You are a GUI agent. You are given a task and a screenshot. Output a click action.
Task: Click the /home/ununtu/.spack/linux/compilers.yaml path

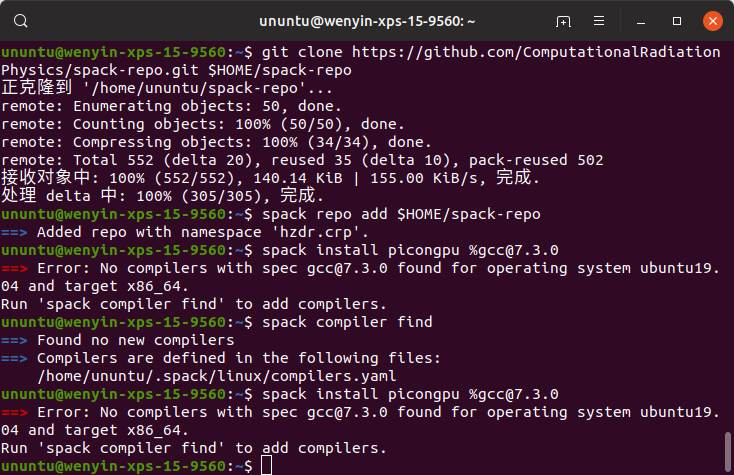(217, 376)
